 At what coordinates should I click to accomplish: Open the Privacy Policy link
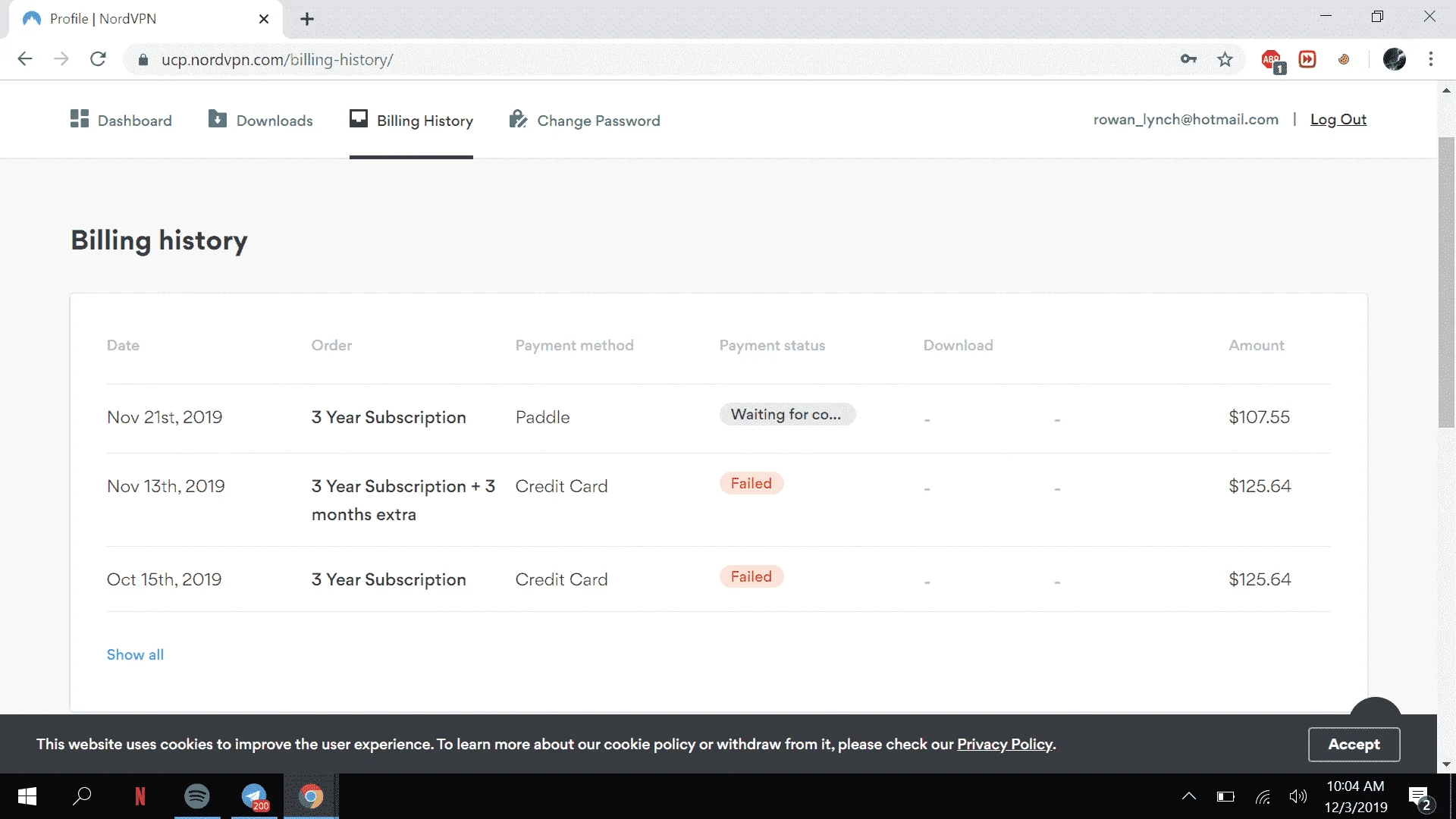click(x=1005, y=744)
